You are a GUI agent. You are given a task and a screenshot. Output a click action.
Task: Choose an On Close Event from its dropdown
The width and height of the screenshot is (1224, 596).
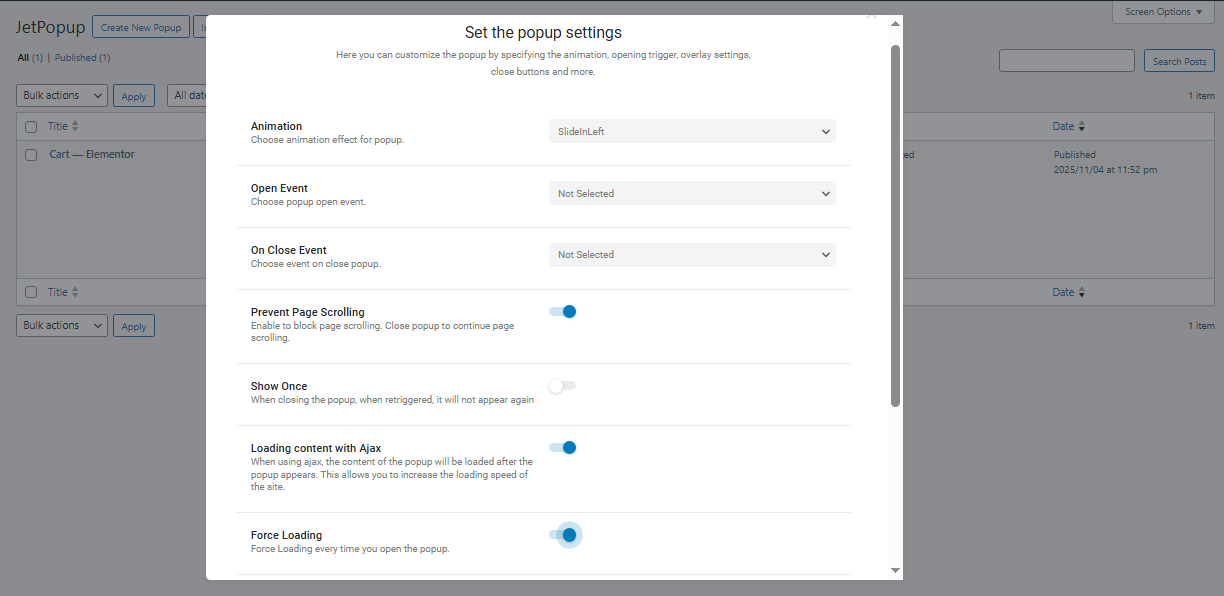tap(691, 254)
